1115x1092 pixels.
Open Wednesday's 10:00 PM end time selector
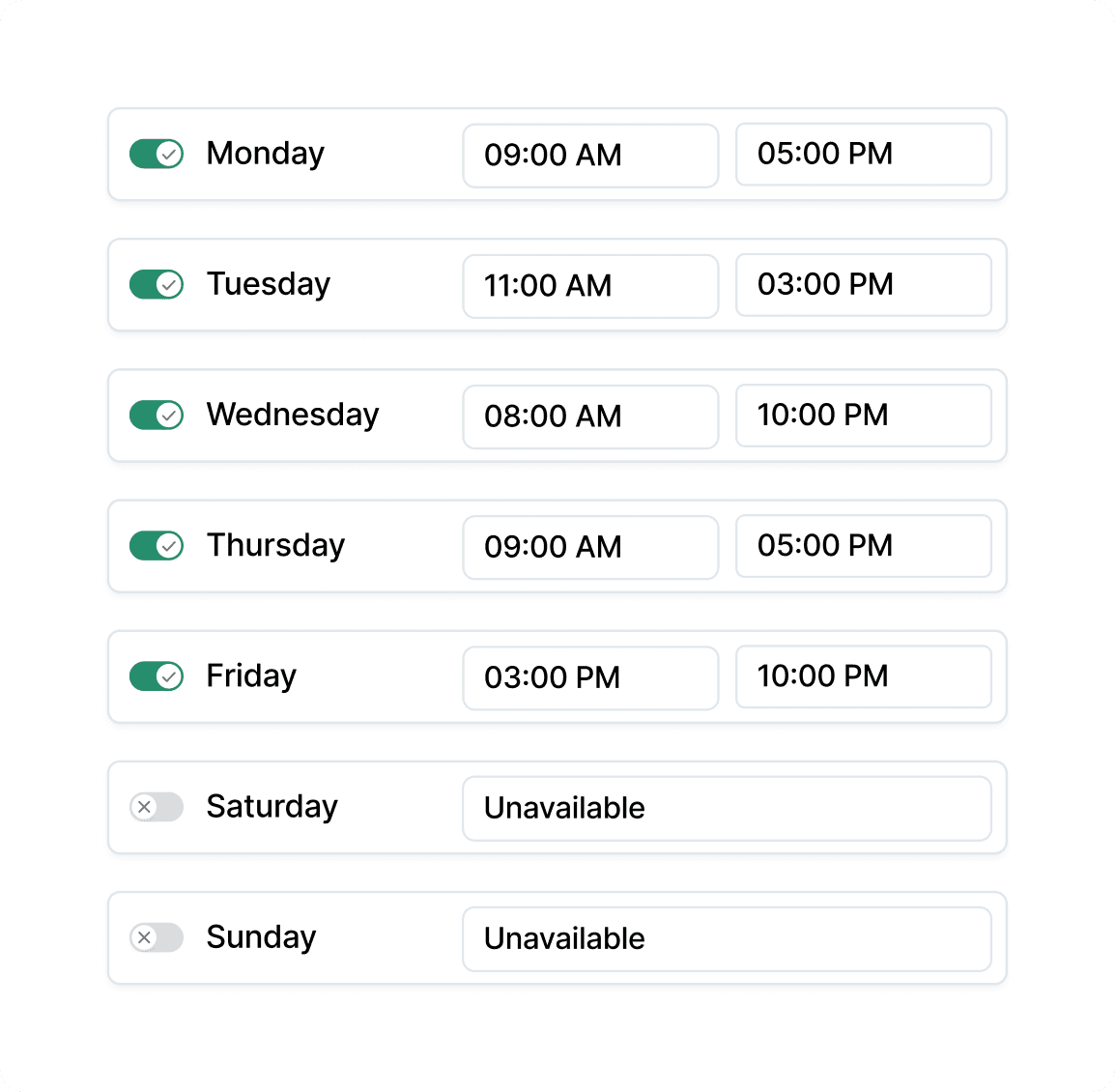pyautogui.click(x=863, y=416)
